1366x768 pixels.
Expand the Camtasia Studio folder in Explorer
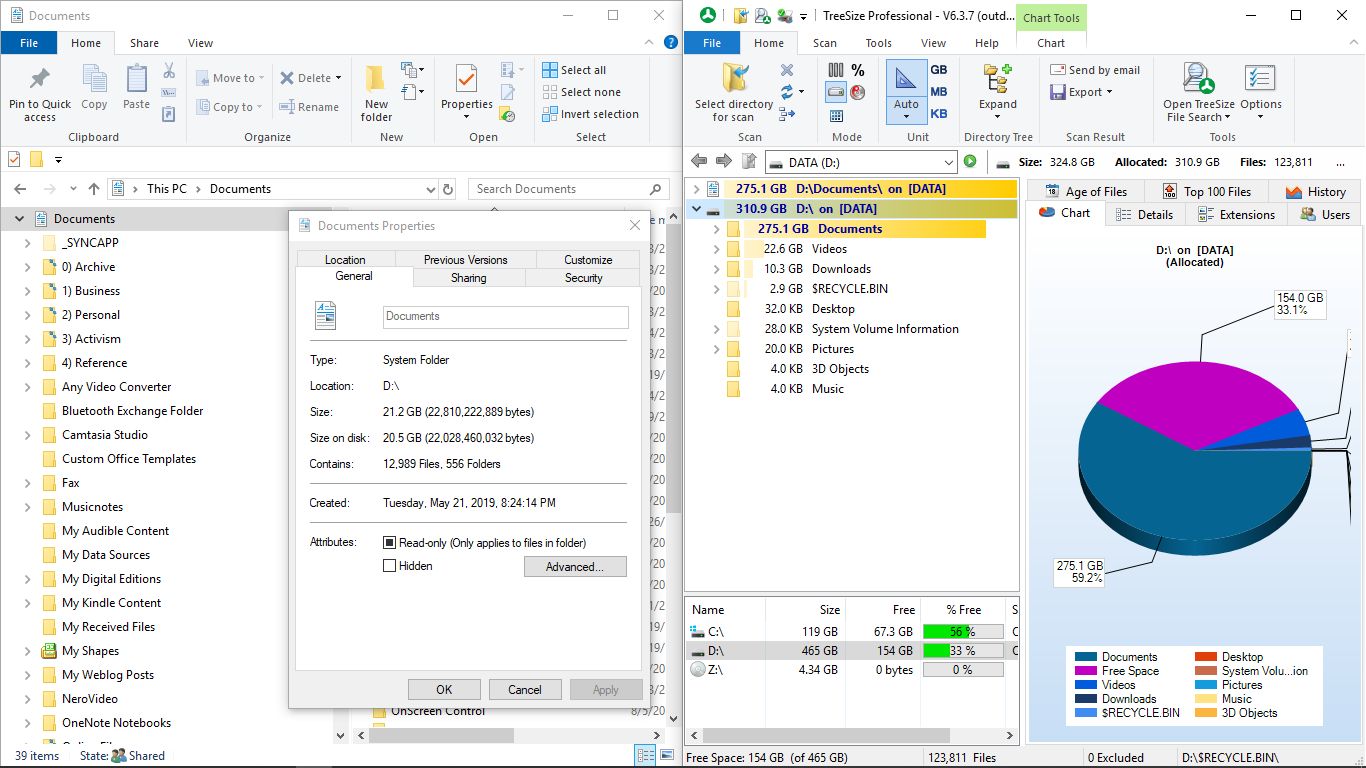tap(27, 435)
